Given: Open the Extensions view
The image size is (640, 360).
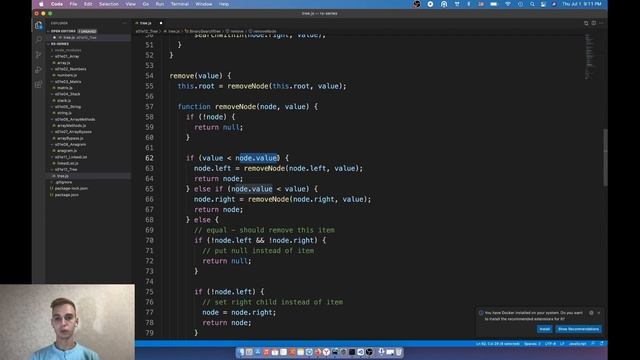Looking at the screenshot, I should 38,84.
